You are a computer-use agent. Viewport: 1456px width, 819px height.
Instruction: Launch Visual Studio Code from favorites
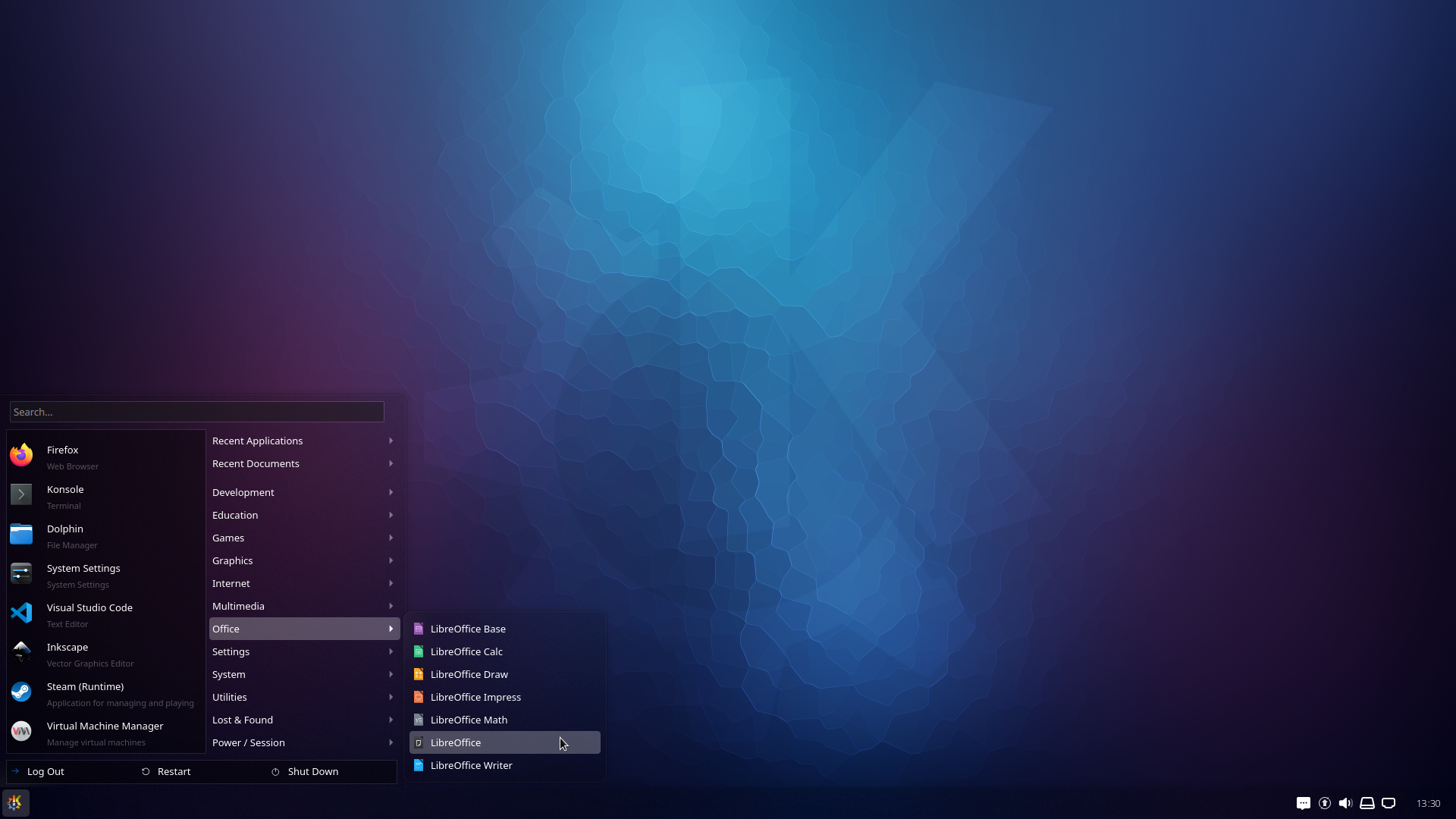tap(105, 615)
